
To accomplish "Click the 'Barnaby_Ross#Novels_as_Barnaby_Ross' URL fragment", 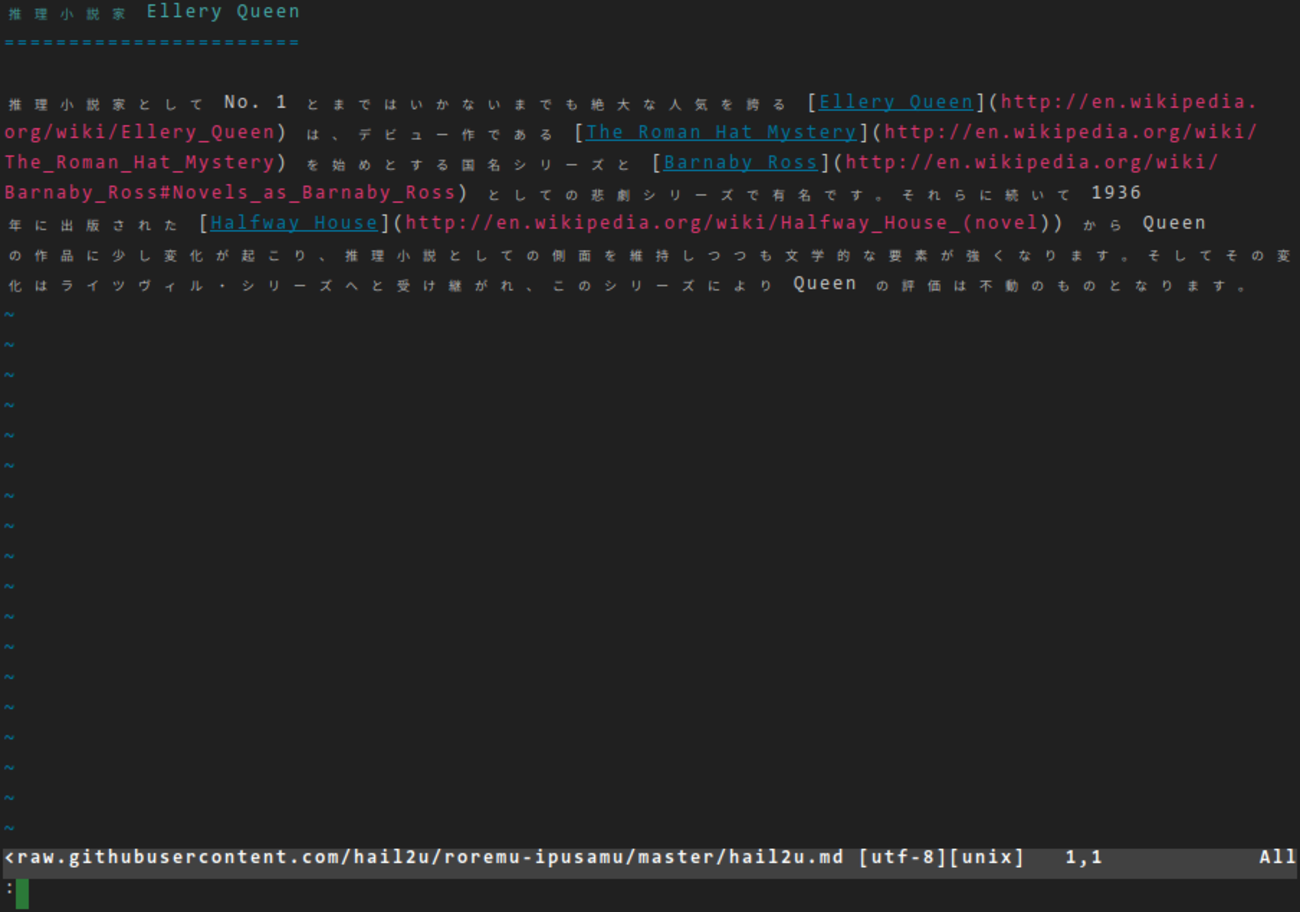I will pyautogui.click(x=230, y=192).
